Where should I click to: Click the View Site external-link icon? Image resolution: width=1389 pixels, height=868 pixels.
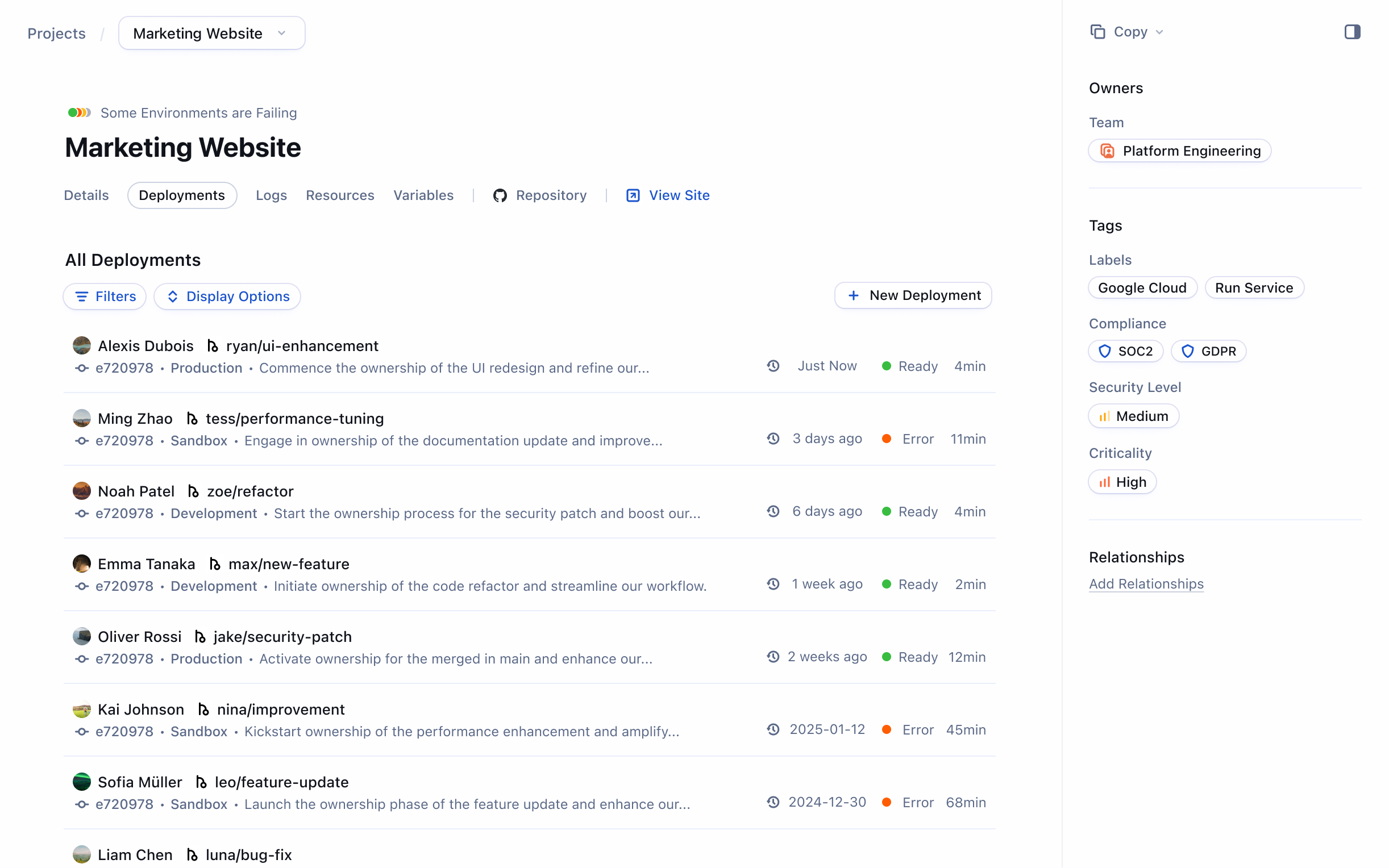coord(633,196)
